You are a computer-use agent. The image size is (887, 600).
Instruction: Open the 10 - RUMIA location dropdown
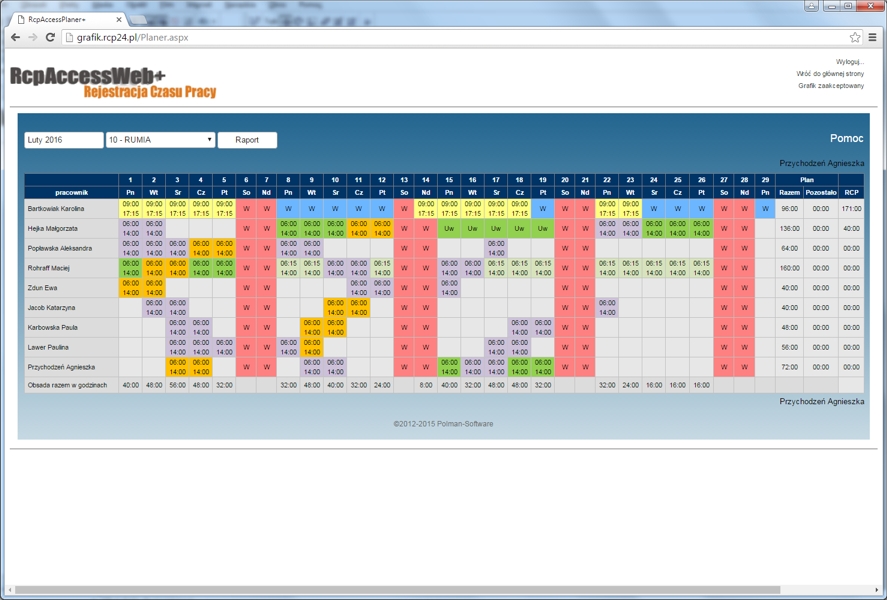click(x=160, y=140)
